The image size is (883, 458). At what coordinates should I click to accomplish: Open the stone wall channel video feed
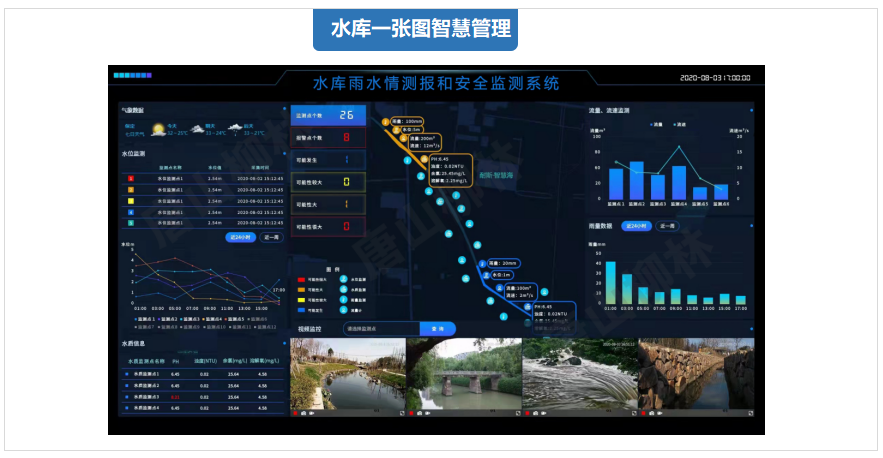point(694,374)
